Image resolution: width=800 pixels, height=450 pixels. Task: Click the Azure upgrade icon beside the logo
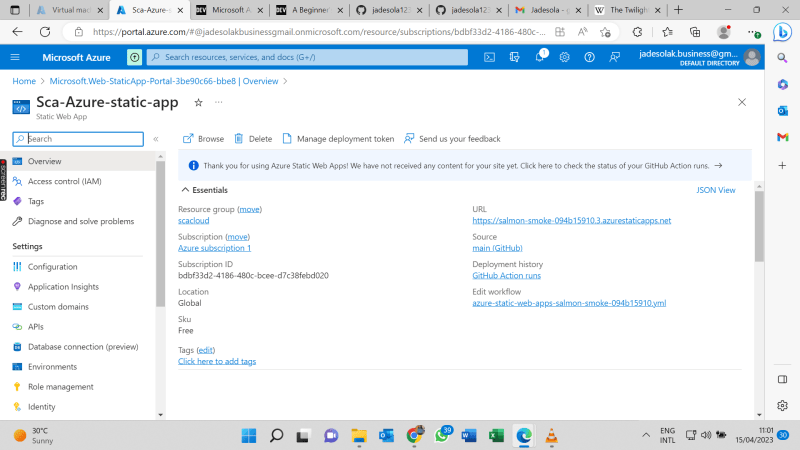pos(134,57)
